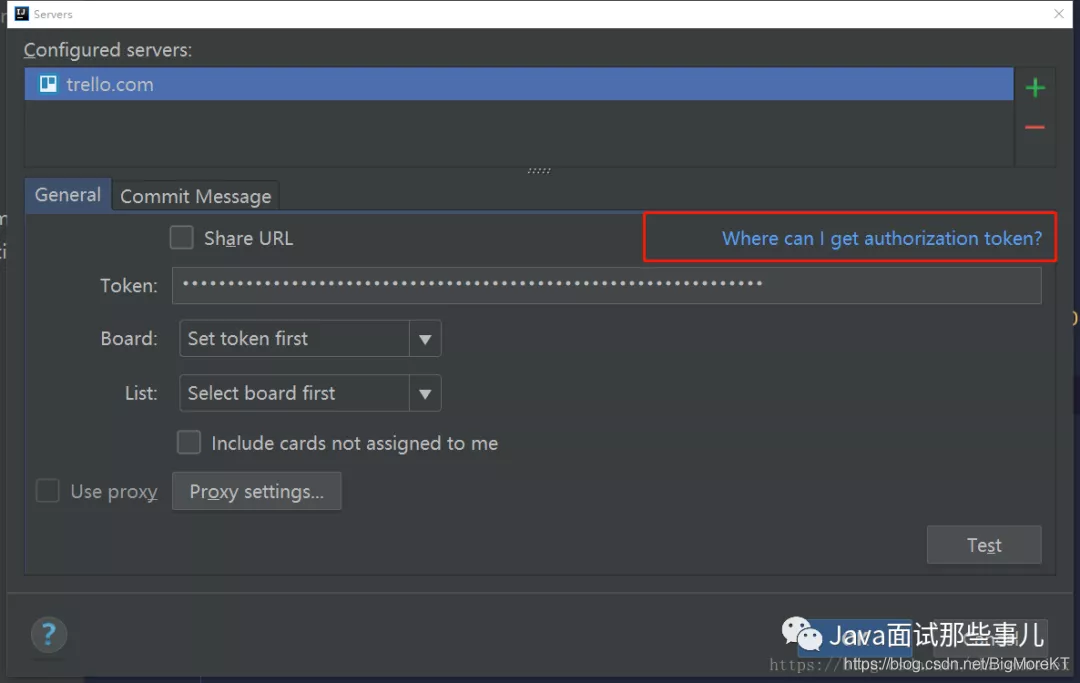Open the List combo box 'Select board first'
The width and height of the screenshot is (1080, 683).
[x=310, y=393]
